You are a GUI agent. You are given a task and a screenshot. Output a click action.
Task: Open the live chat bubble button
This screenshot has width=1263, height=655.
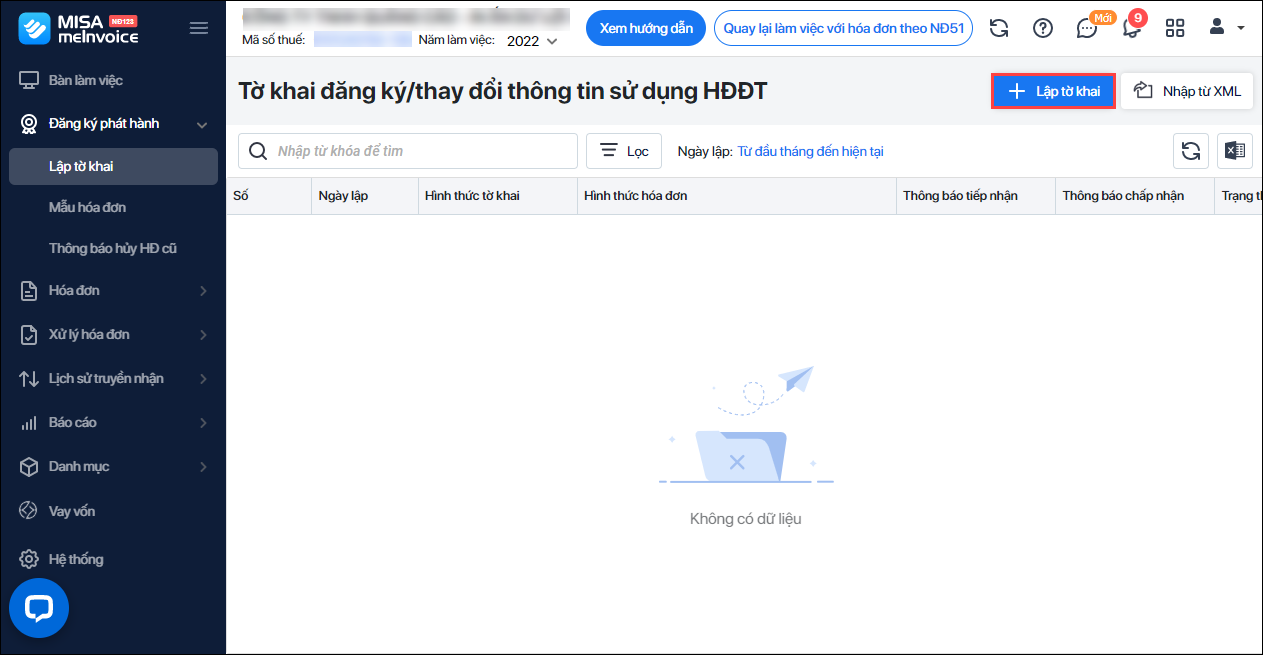[39, 608]
